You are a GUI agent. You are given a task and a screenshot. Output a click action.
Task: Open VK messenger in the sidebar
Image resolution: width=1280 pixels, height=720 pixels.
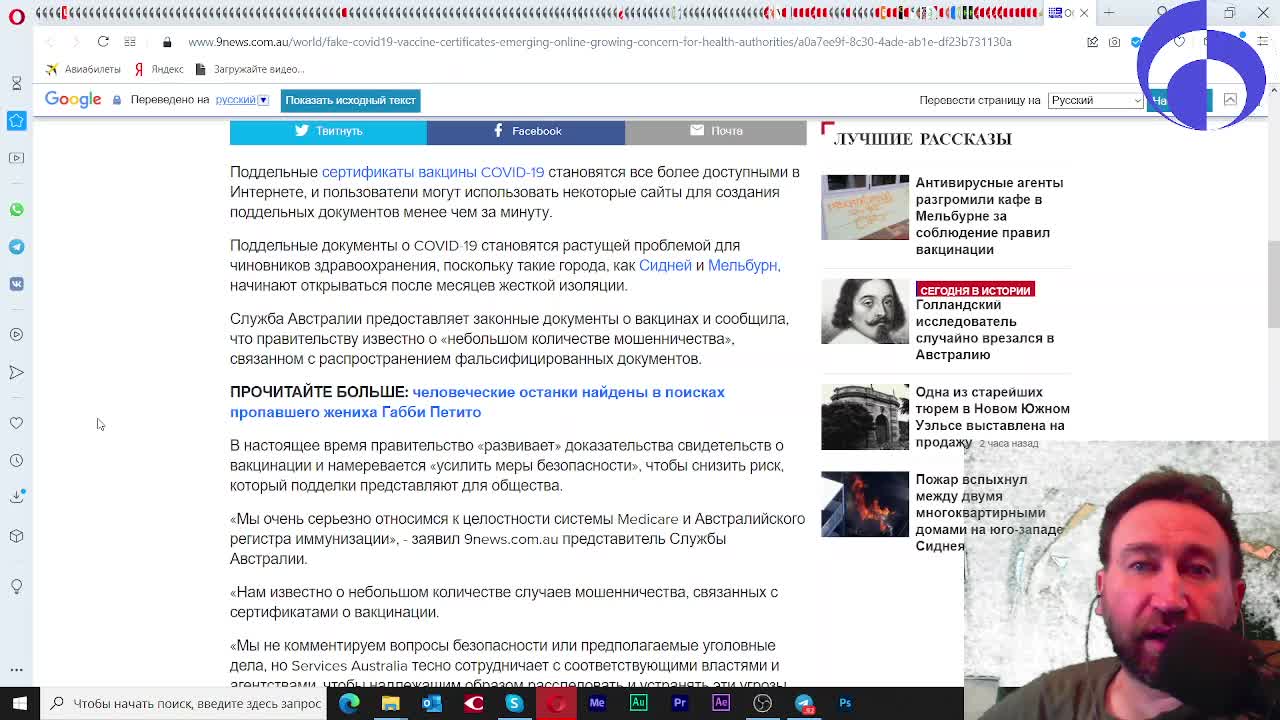(16, 284)
